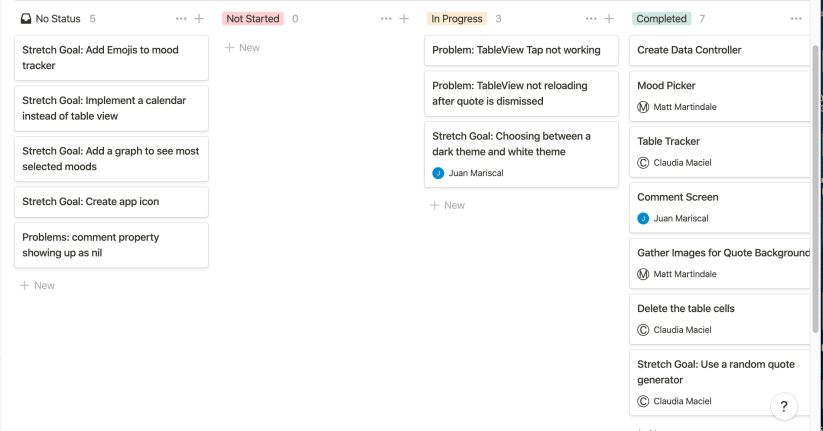Open the Completed column options menu
This screenshot has width=823, height=431.
[796, 19]
